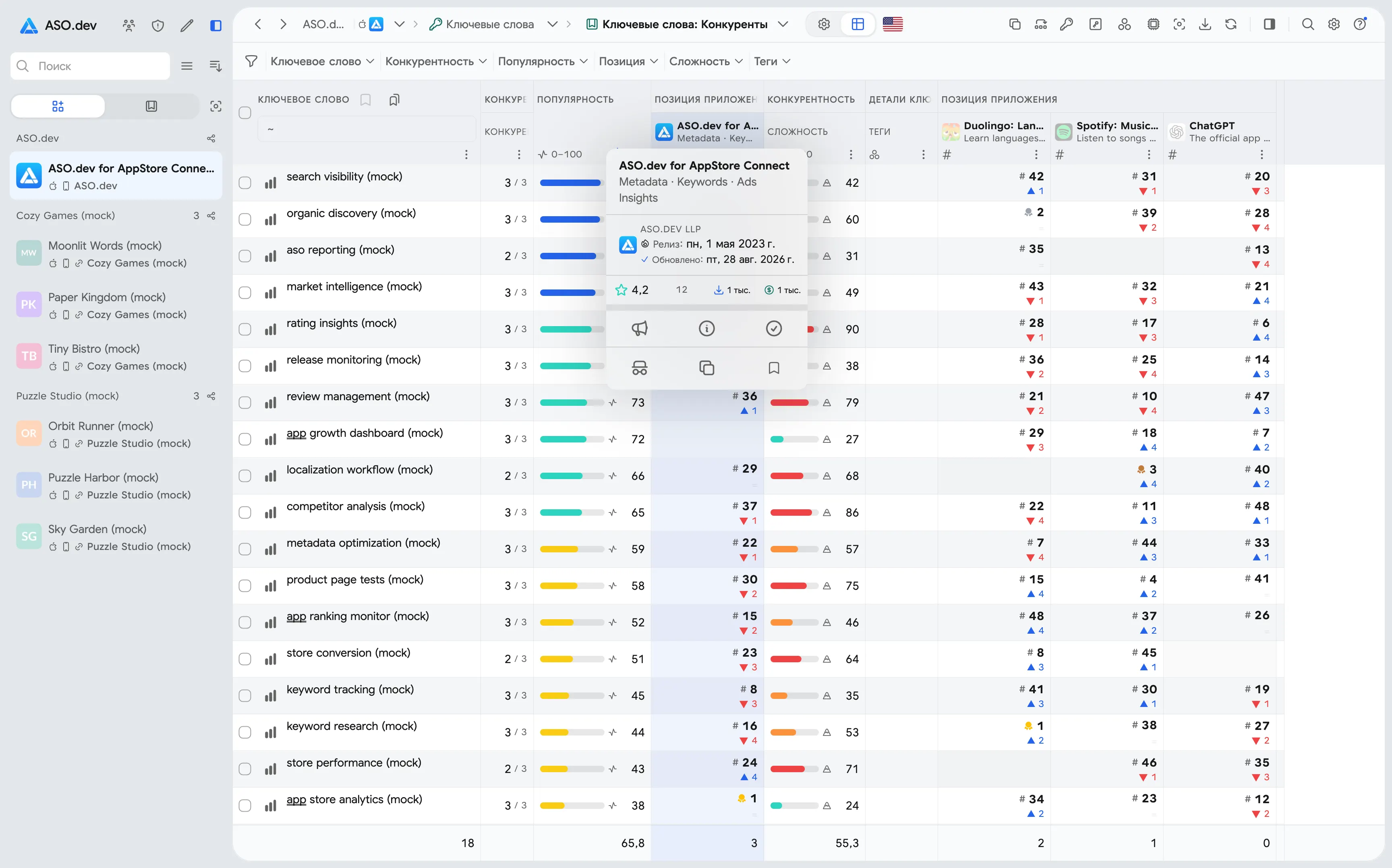1392x868 pixels.
Task: Click the bookmark icon in the app popup
Action: 773,368
